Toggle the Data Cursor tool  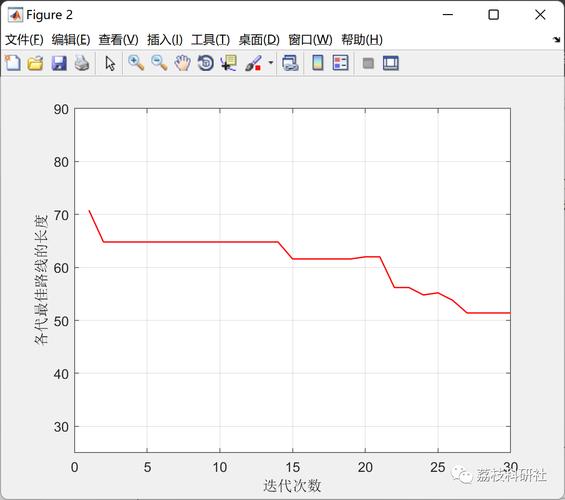pyautogui.click(x=229, y=63)
